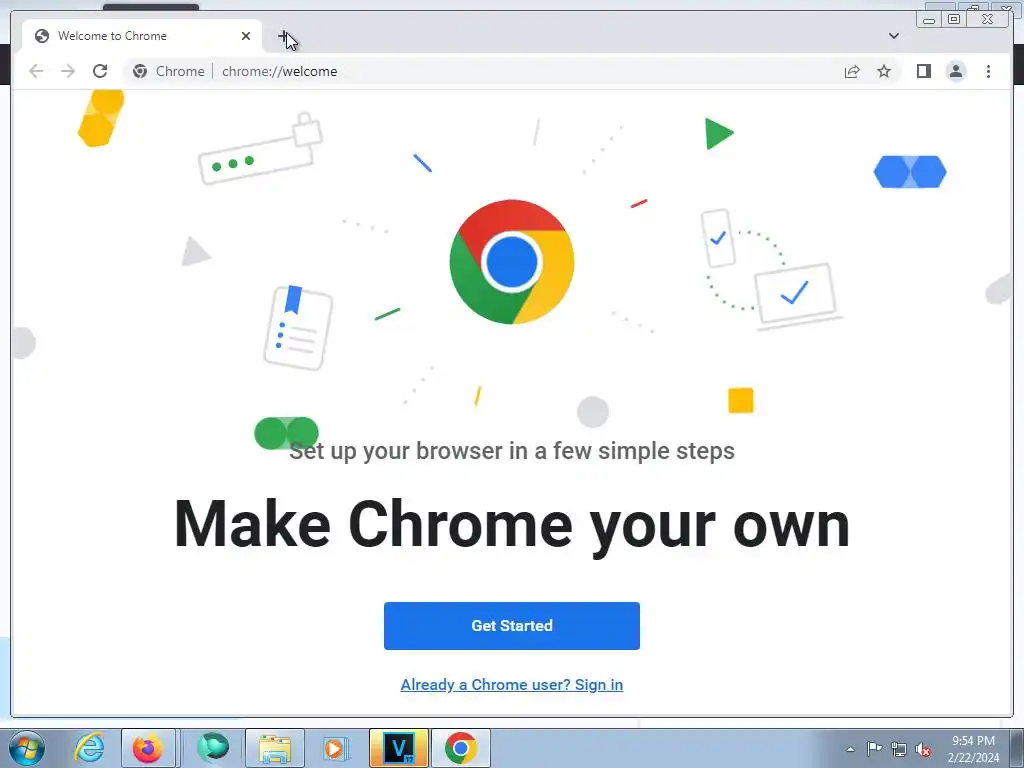Launch Internet Explorer from the taskbar

coord(89,748)
